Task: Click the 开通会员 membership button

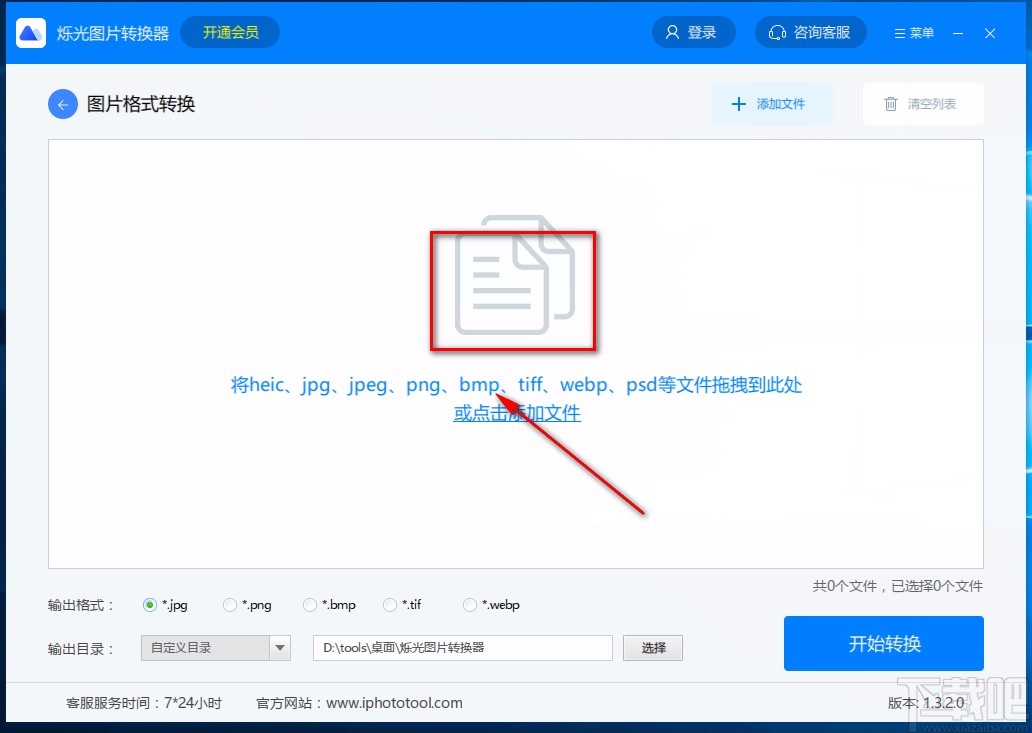Action: coord(229,32)
